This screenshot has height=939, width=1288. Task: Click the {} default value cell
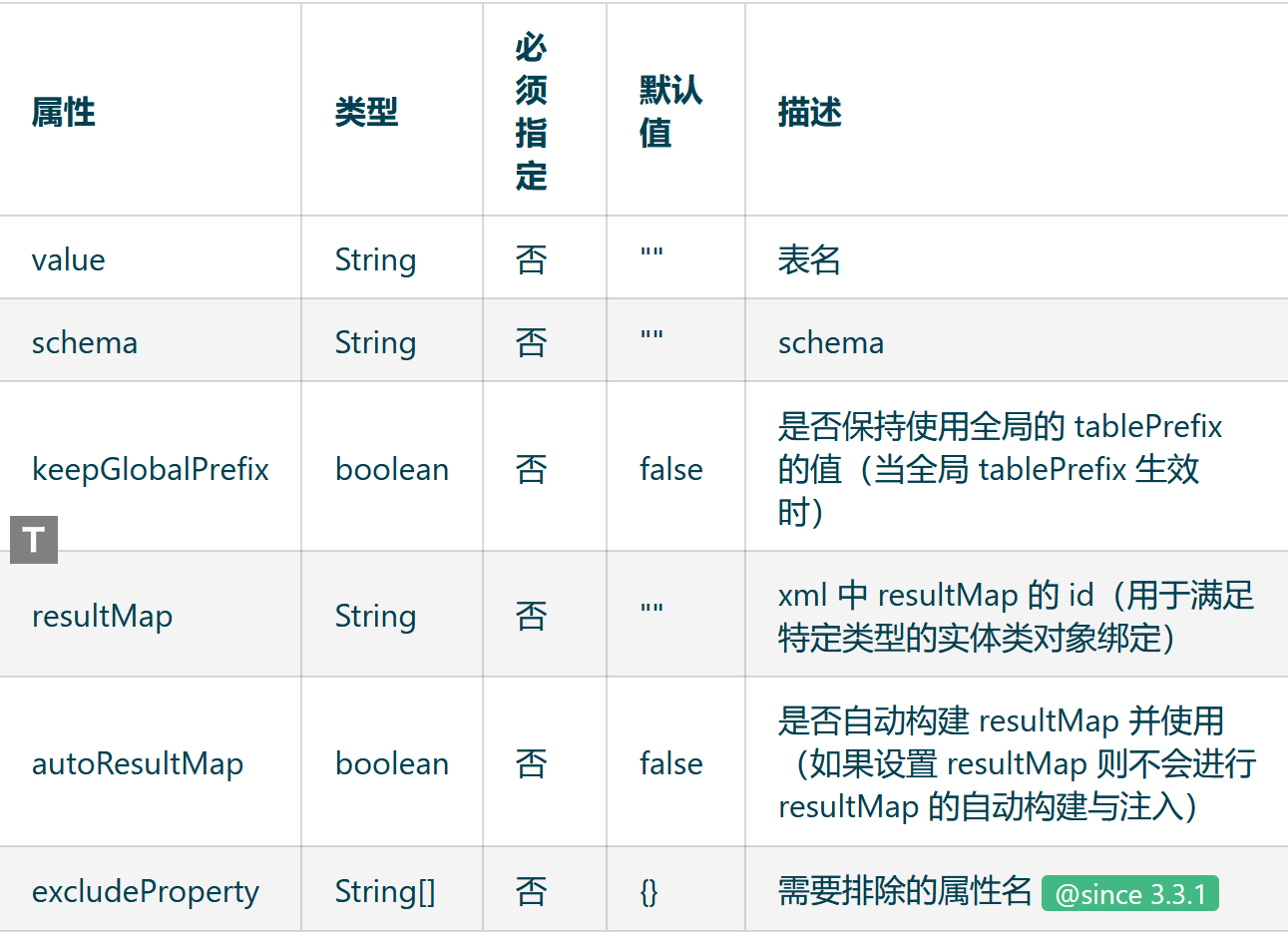click(x=648, y=891)
